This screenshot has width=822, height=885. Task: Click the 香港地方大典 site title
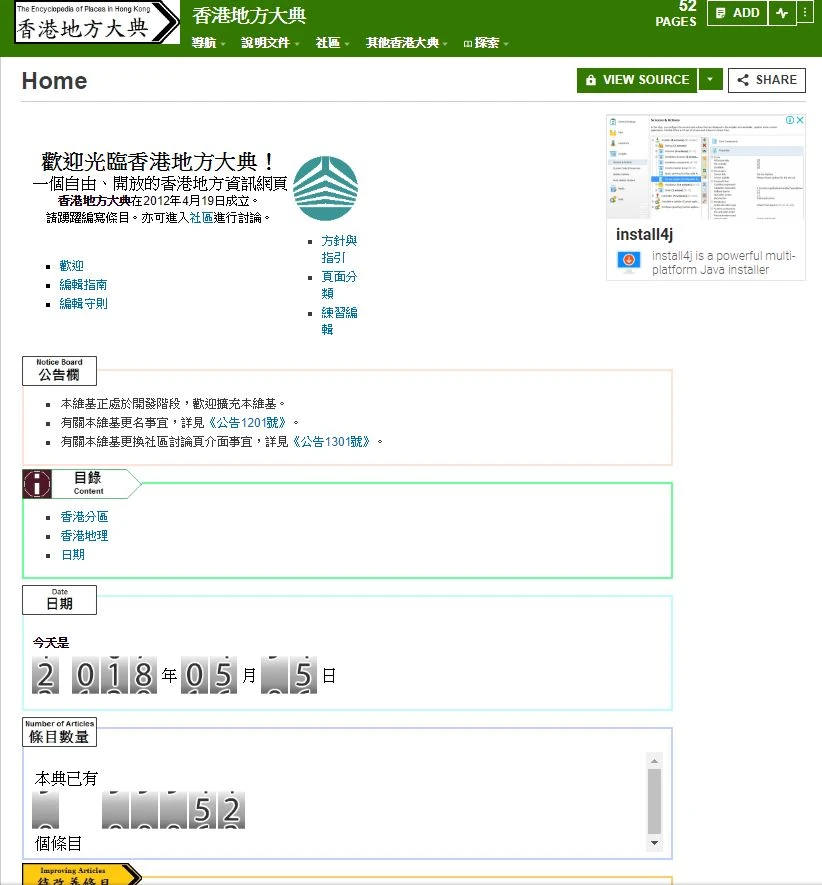[x=249, y=16]
